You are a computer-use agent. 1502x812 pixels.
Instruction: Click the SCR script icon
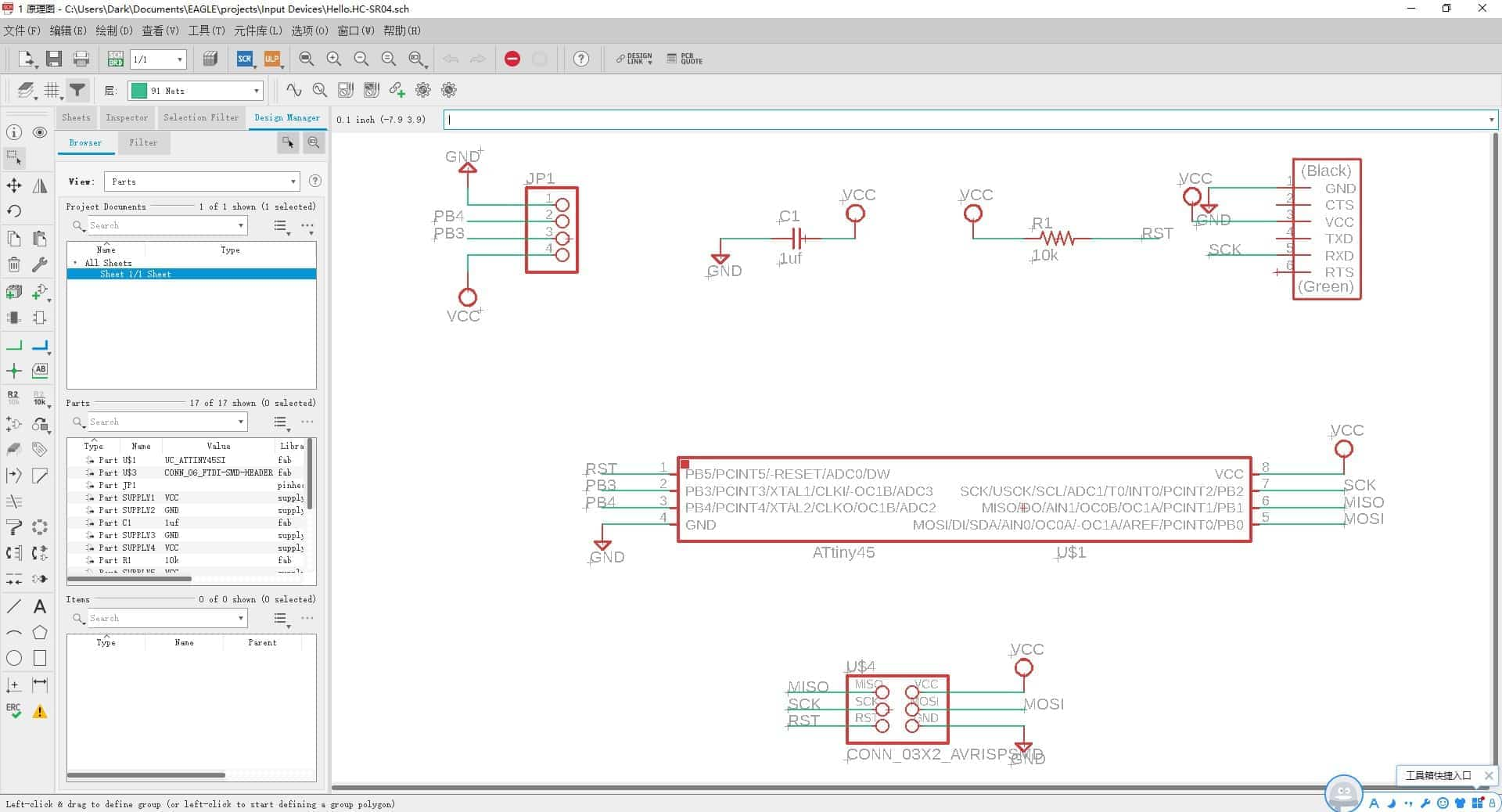[245, 59]
